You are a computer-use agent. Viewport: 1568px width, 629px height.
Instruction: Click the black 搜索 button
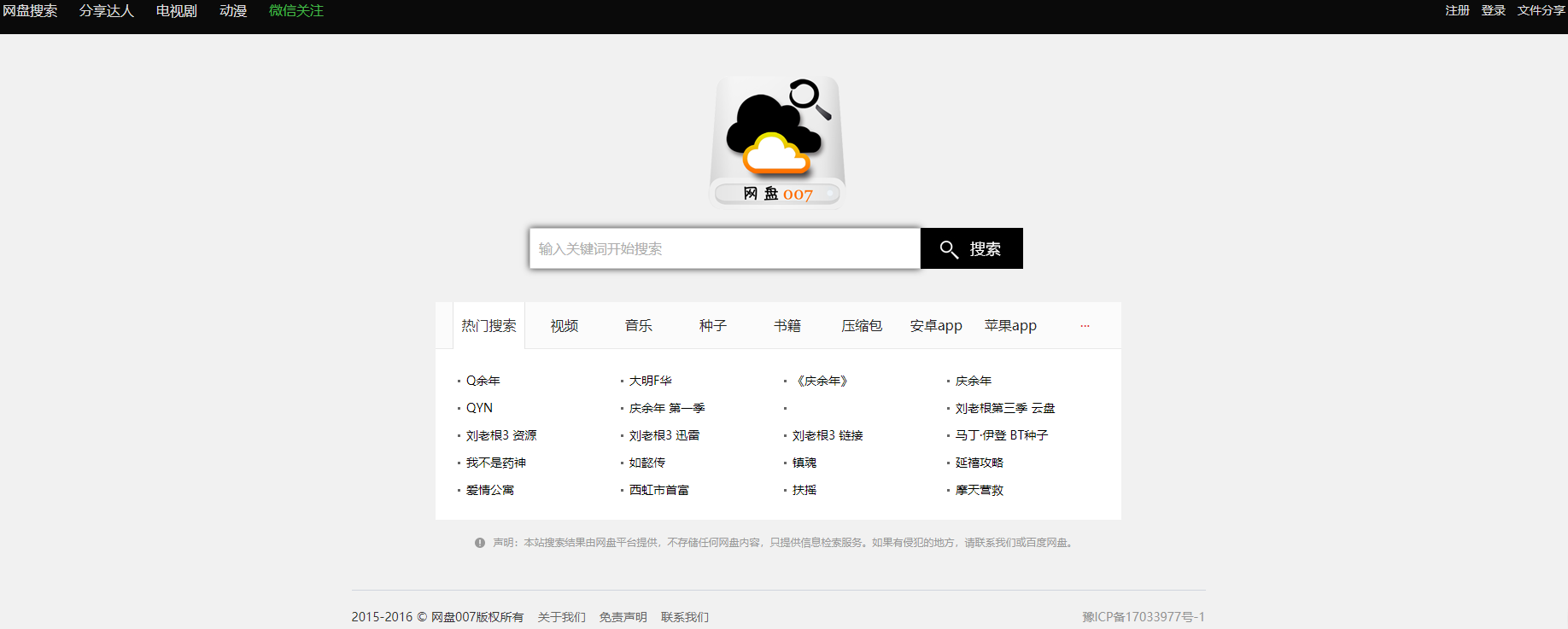point(972,248)
